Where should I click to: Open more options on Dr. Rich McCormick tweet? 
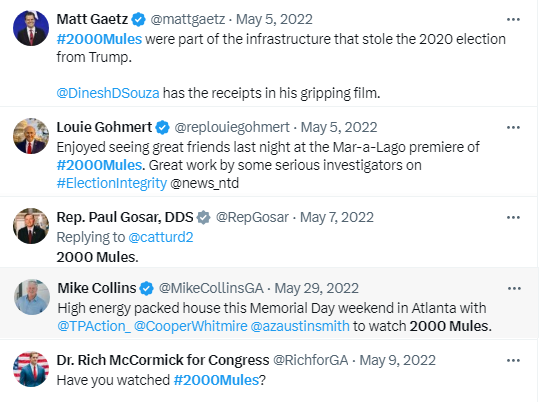click(x=513, y=361)
